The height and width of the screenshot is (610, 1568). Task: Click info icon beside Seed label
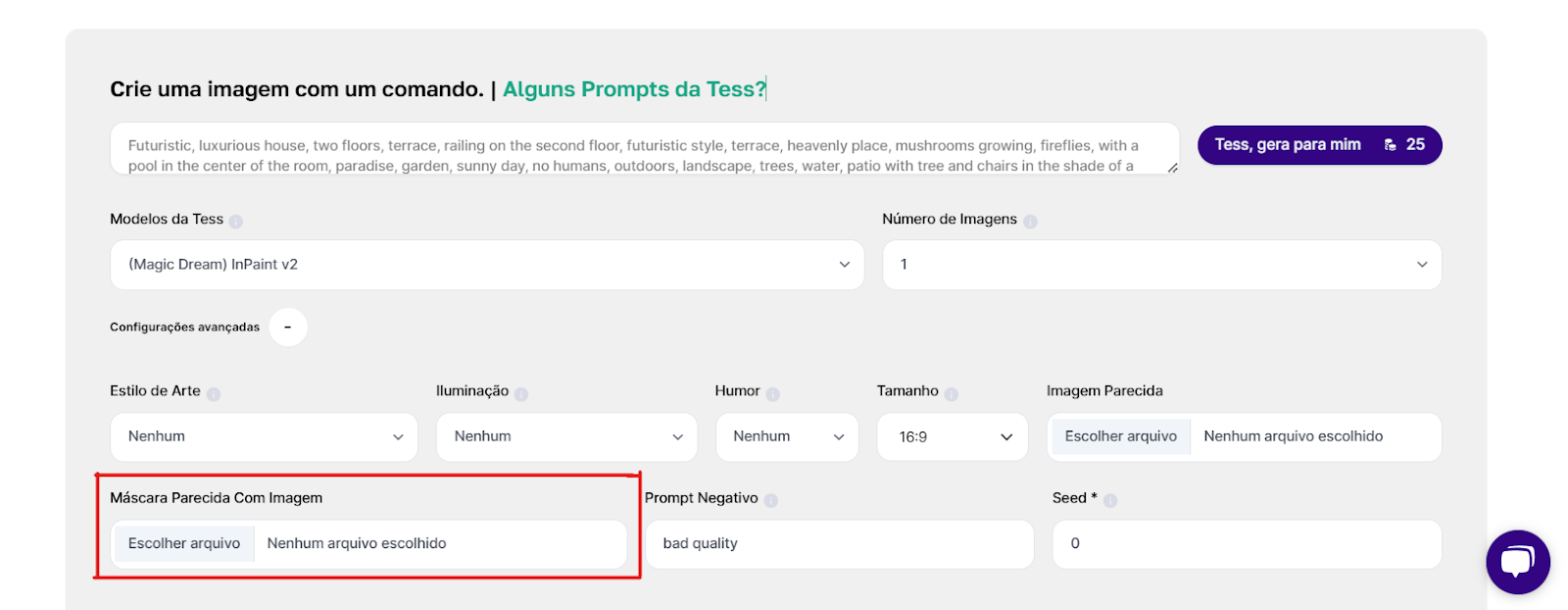point(1110,500)
